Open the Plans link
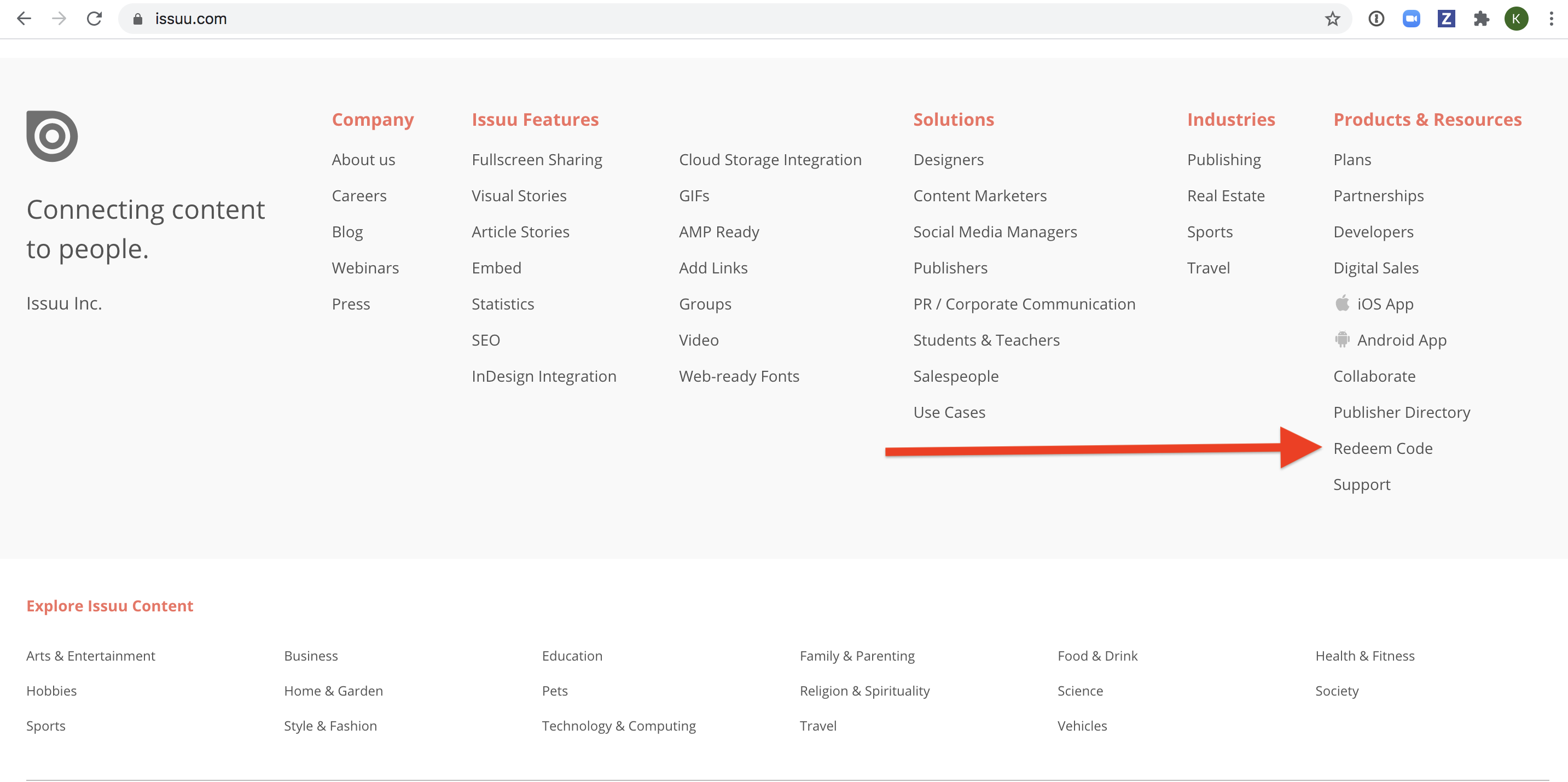 point(1352,160)
